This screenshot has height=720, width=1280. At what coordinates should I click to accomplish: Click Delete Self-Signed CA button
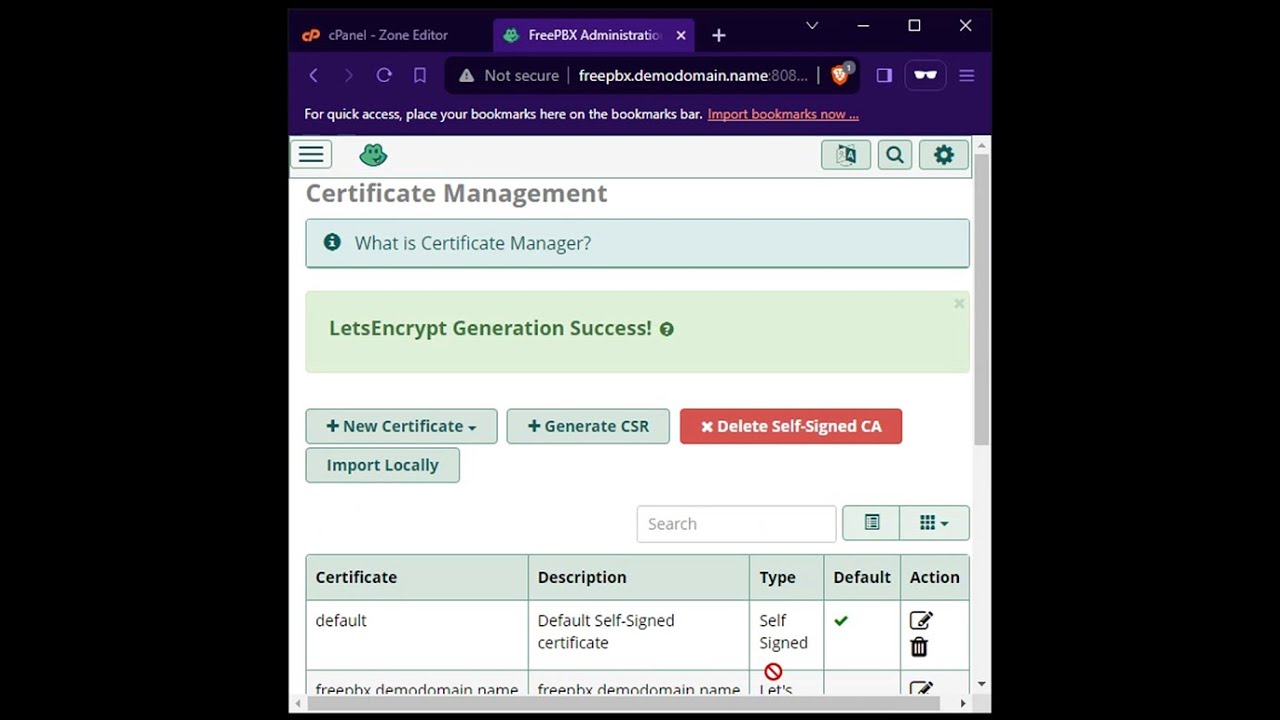pyautogui.click(x=791, y=426)
